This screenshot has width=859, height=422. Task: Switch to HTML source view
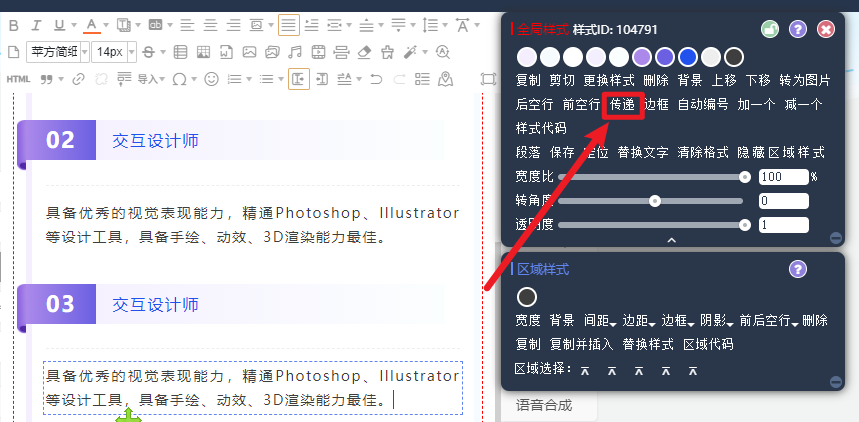click(19, 79)
